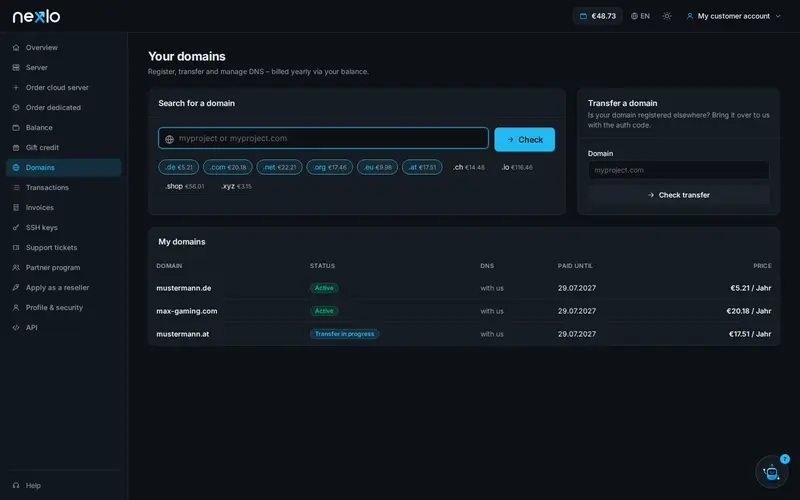Click the Gift credit icon
Screen dimensions: 800x500
16,147
